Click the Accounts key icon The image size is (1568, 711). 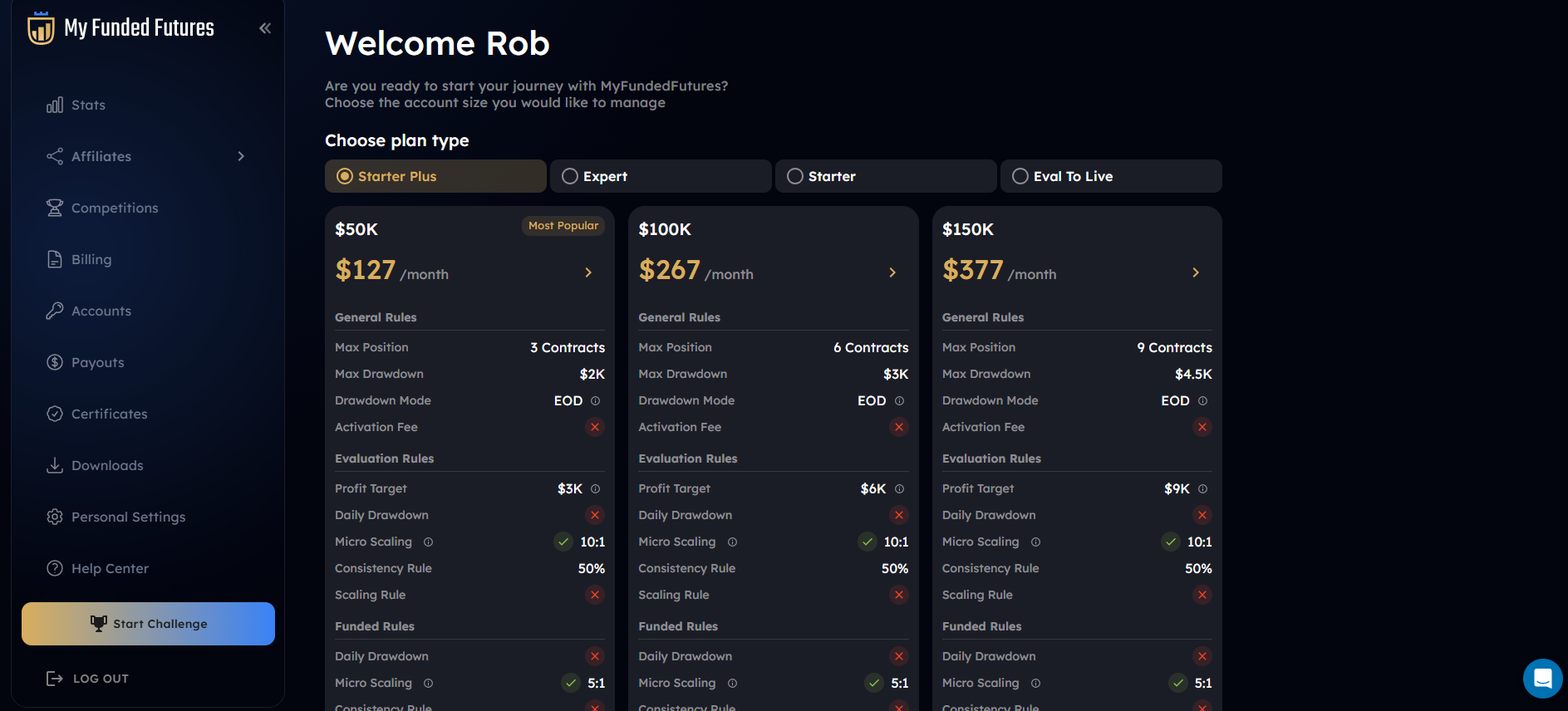click(x=55, y=311)
